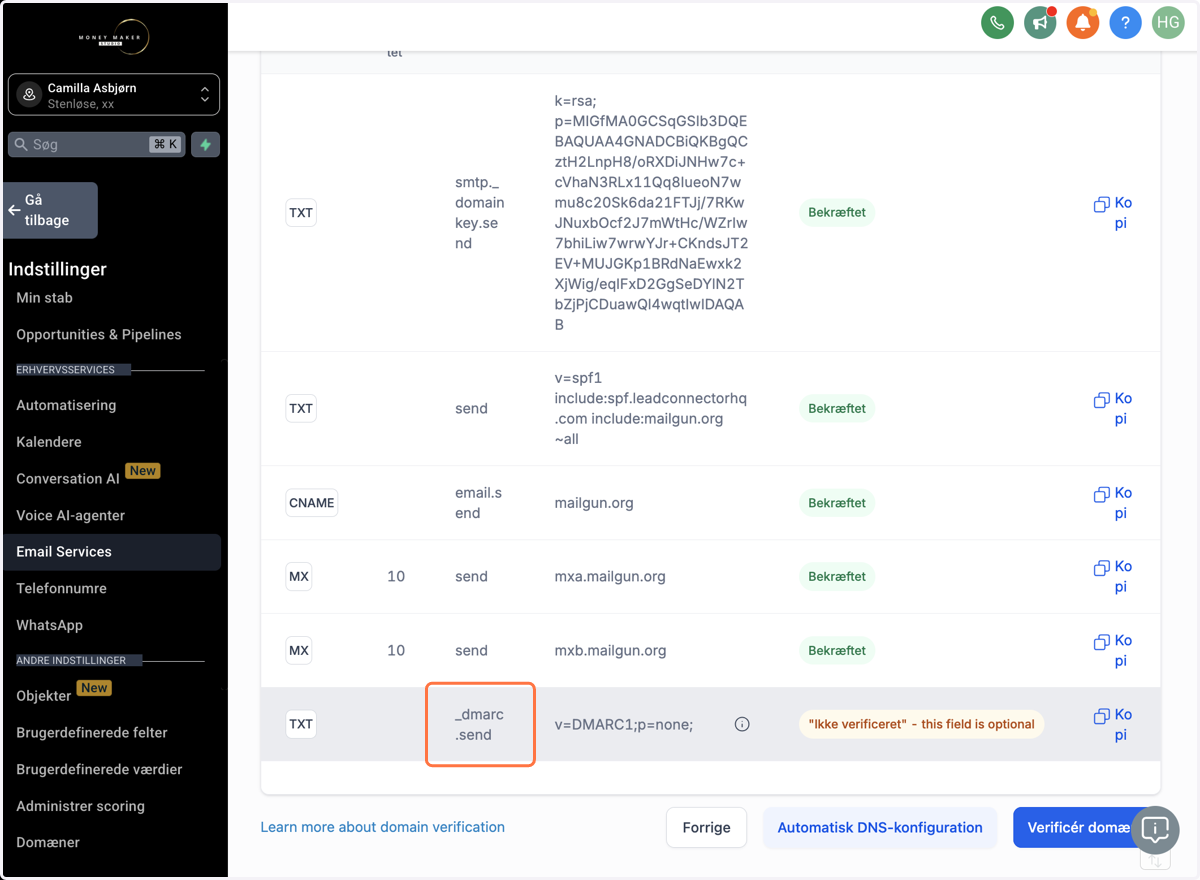Copy the _dmarc.send TXT record
1200x880 pixels.
1113,724
